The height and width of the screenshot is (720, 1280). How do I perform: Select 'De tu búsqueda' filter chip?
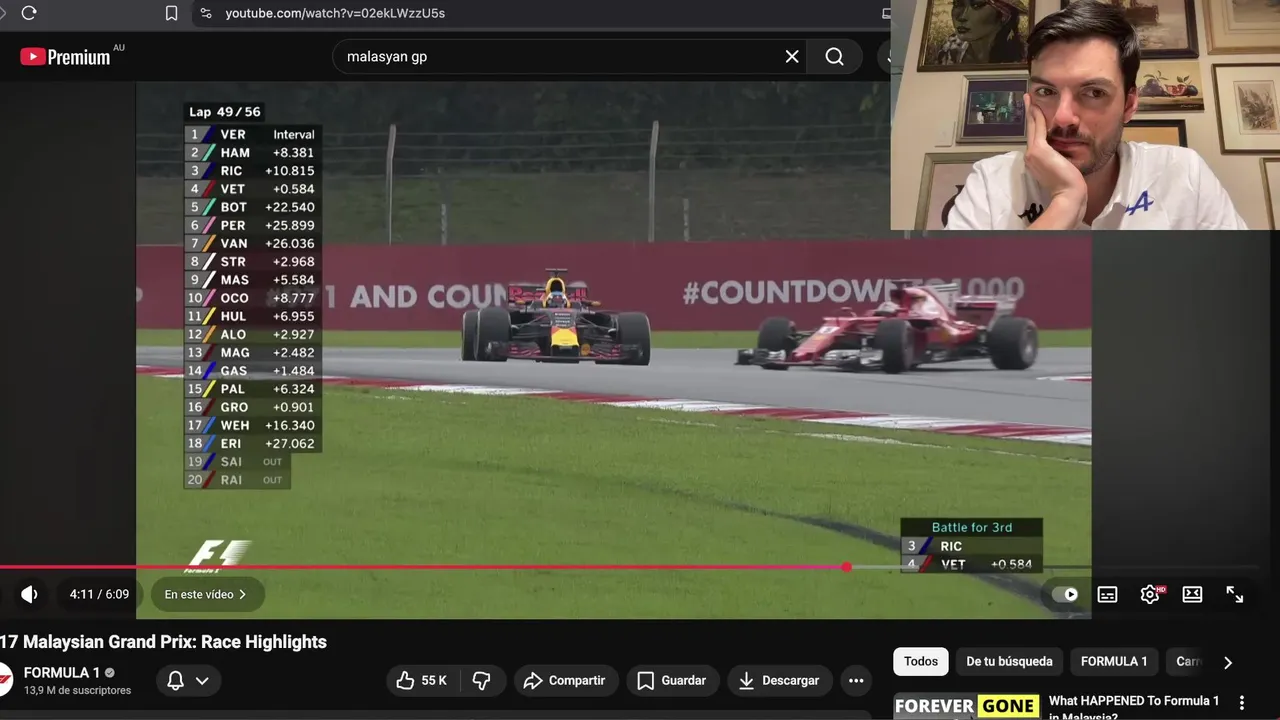(1009, 661)
